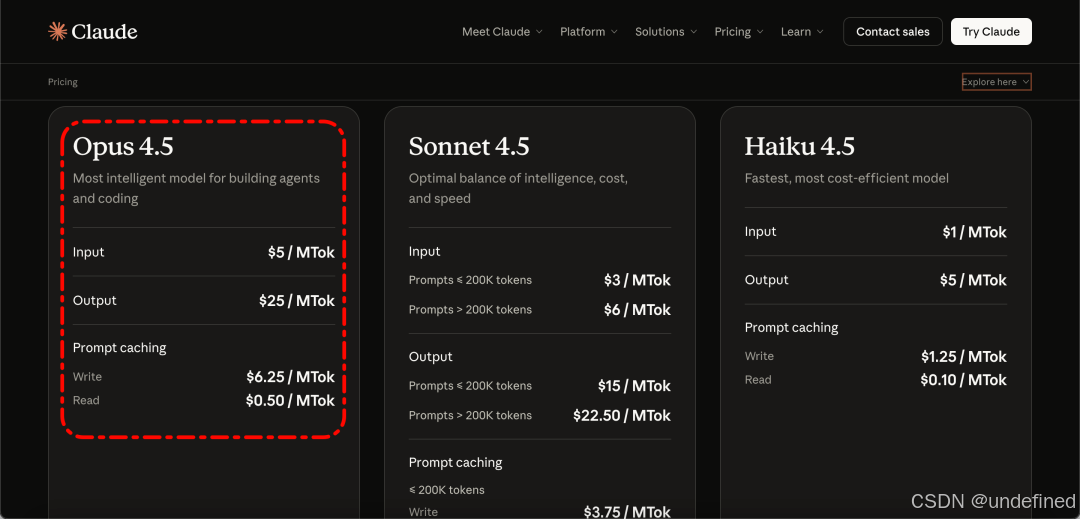
Task: Click the Haiku Prompt caching label
Action: click(791, 328)
